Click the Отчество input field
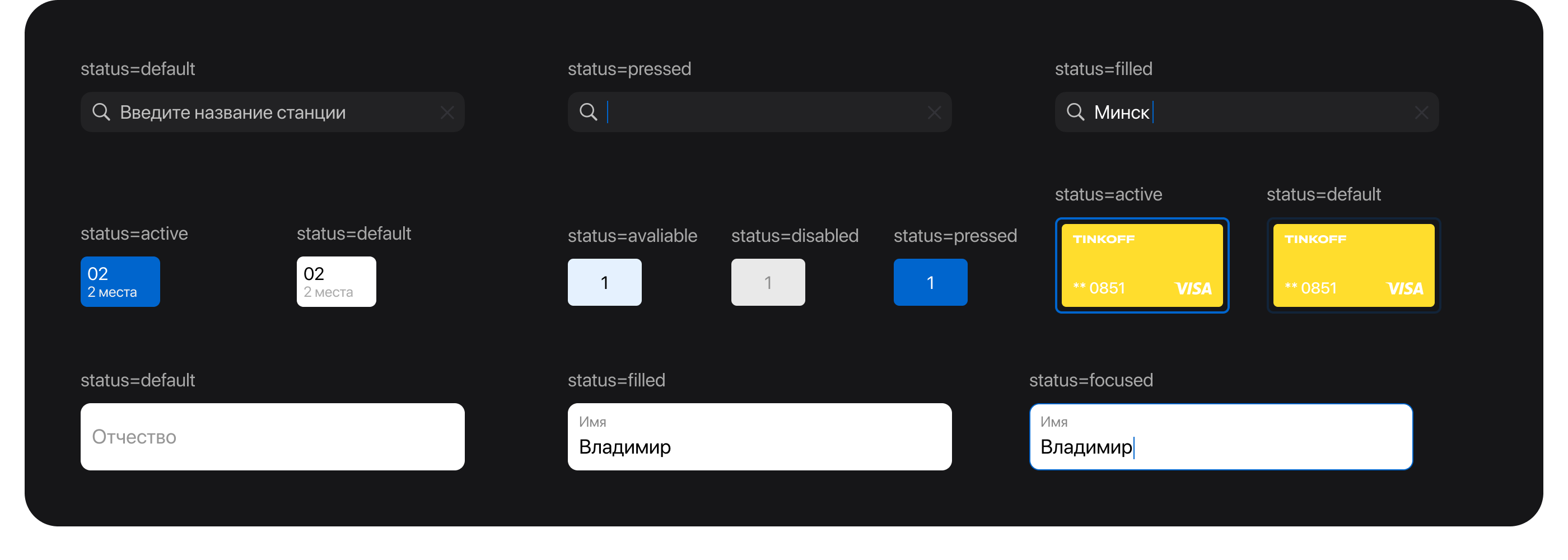Screen dimensions: 1568x560 click(x=272, y=436)
